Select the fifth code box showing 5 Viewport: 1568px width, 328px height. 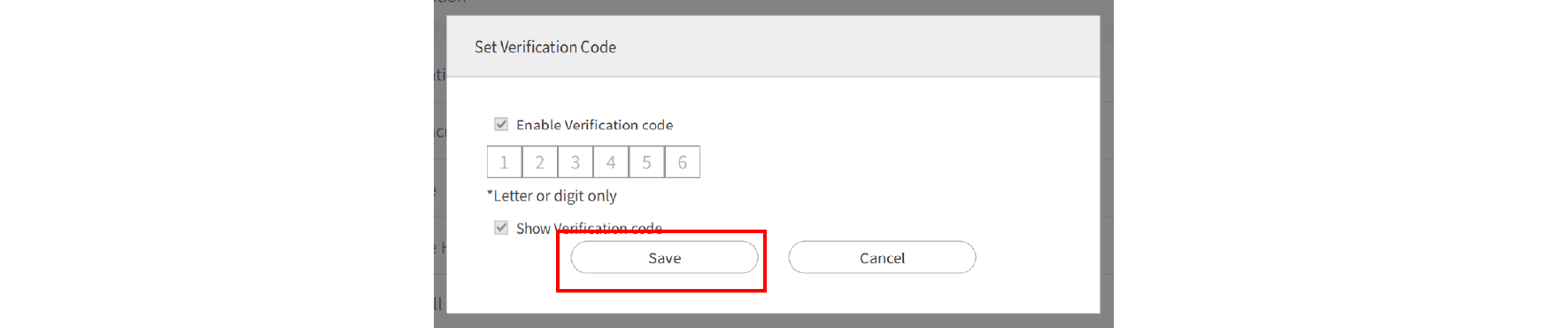[x=646, y=162]
